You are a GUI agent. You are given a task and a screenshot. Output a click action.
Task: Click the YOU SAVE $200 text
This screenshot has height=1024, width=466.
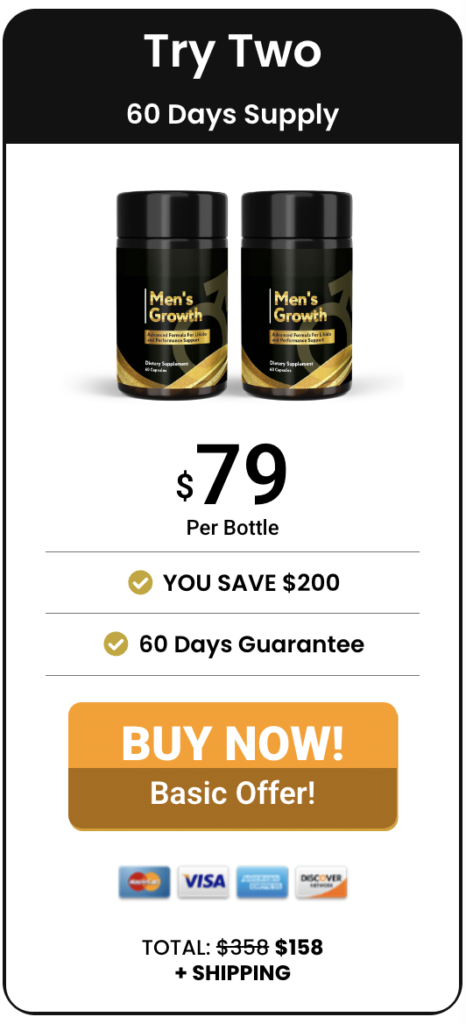pos(251,583)
